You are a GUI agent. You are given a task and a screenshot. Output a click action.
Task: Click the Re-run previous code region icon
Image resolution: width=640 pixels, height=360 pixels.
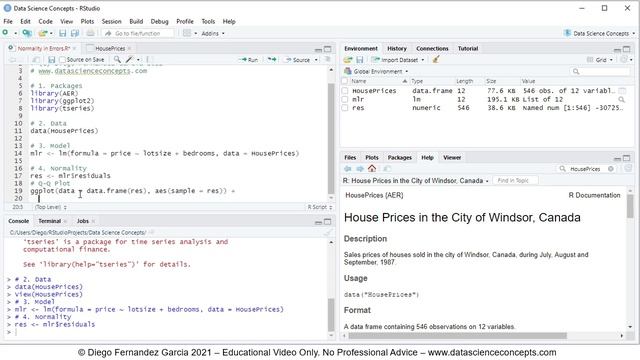(272, 60)
